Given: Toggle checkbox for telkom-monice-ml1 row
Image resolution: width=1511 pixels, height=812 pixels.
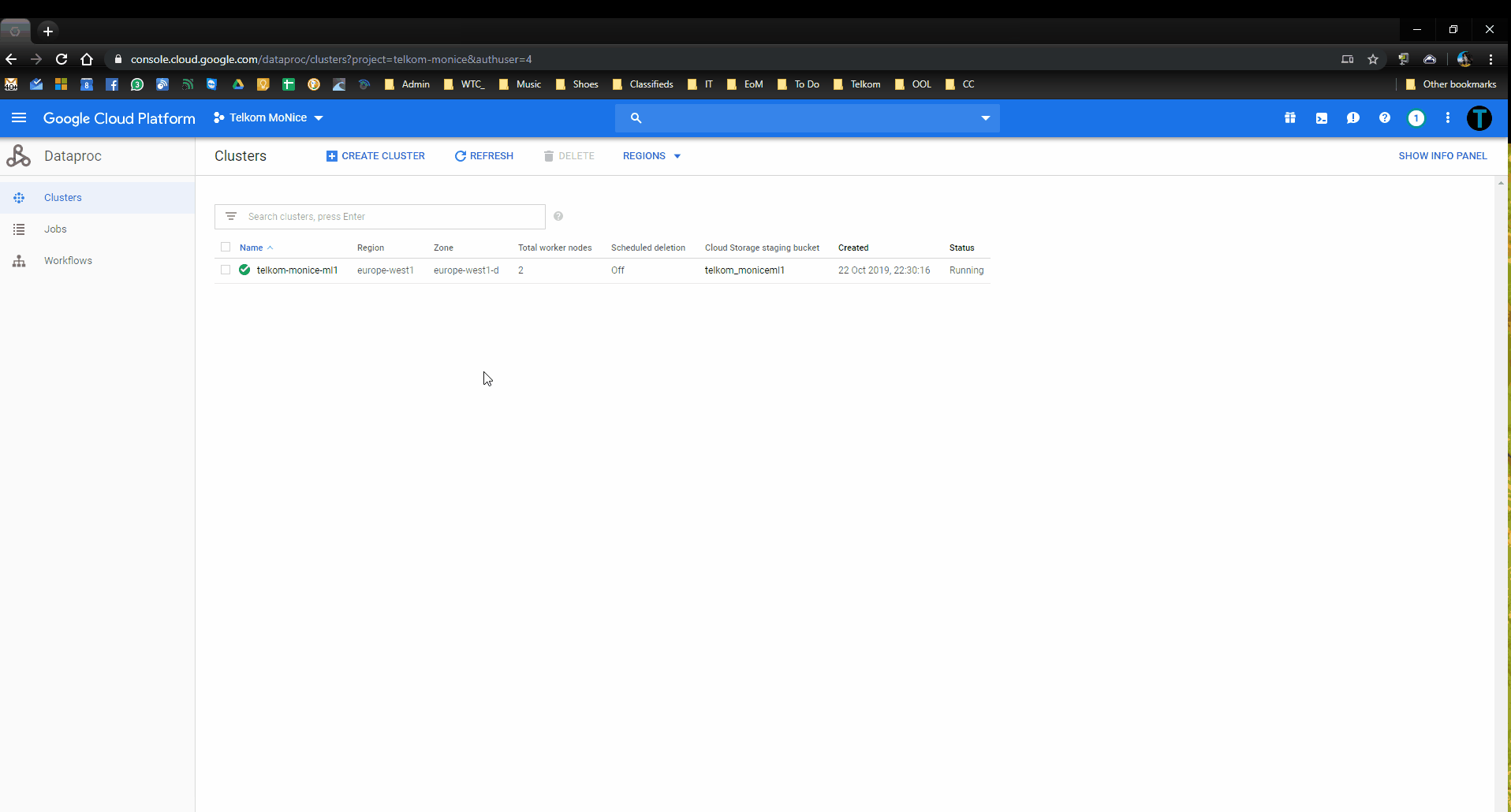Looking at the screenshot, I should (x=226, y=270).
